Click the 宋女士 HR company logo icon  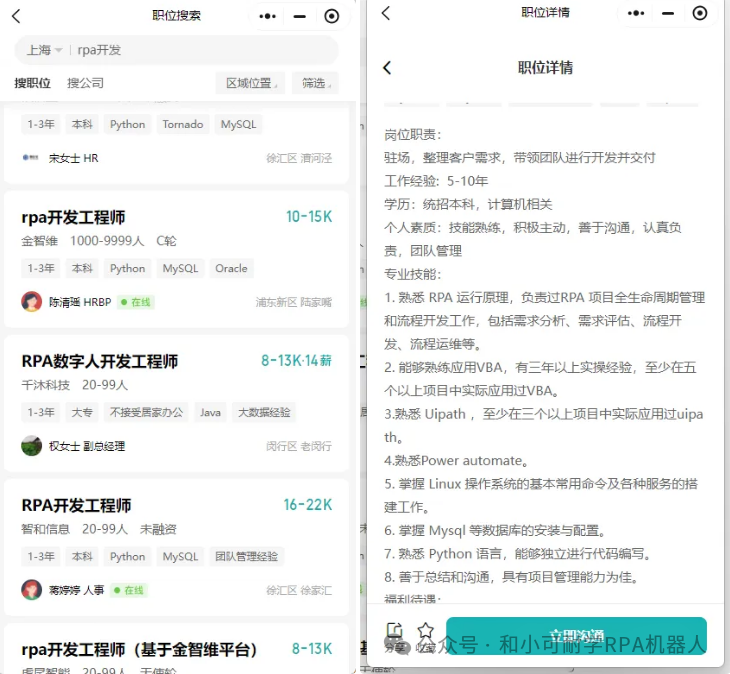click(x=32, y=158)
